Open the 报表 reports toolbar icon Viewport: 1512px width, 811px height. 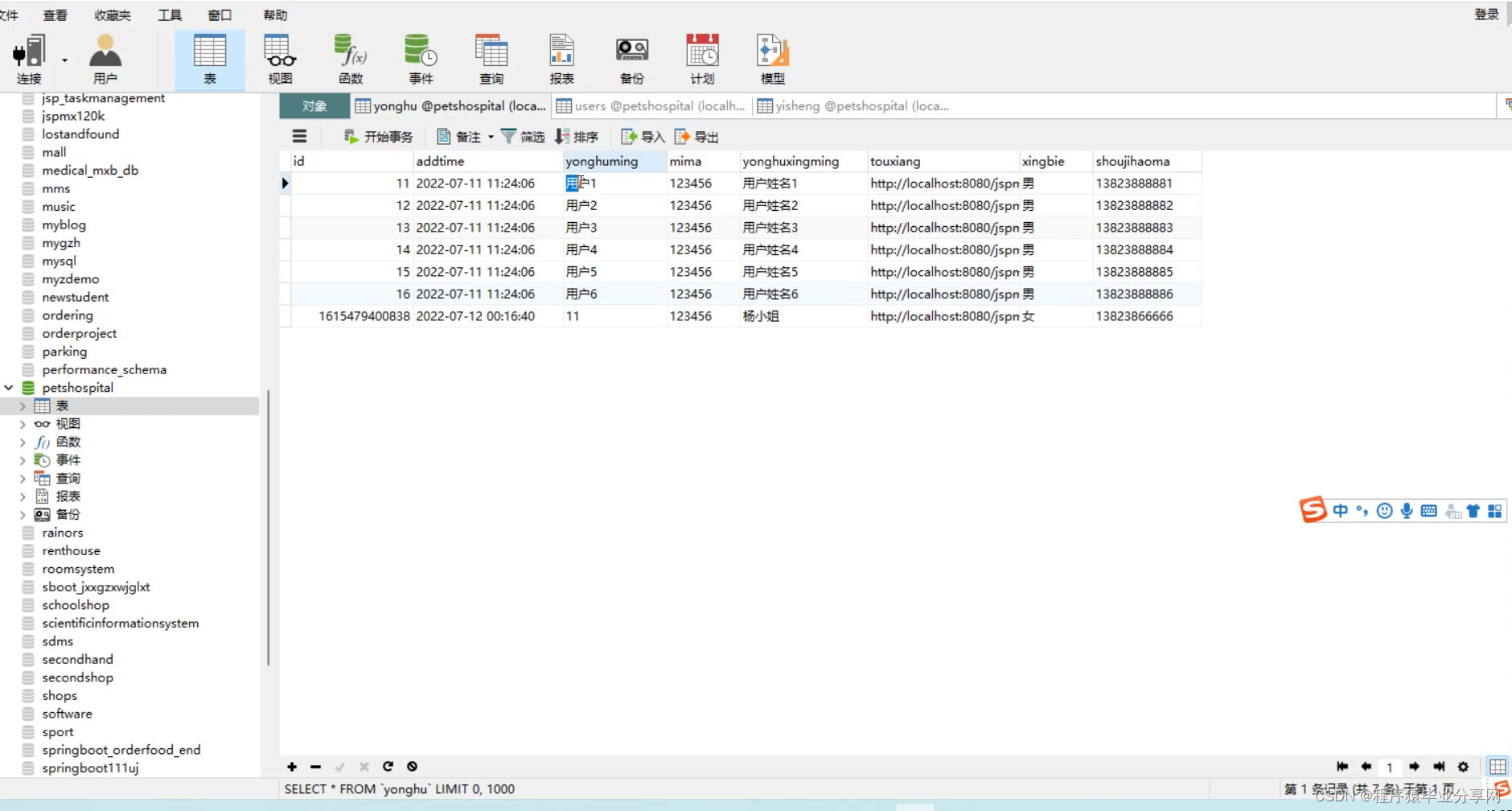561,59
